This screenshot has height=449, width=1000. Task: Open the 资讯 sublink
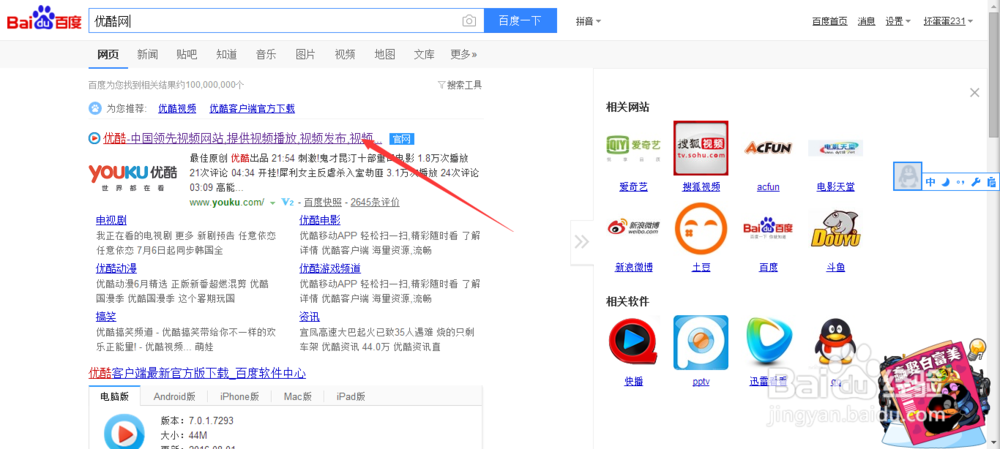(309, 316)
